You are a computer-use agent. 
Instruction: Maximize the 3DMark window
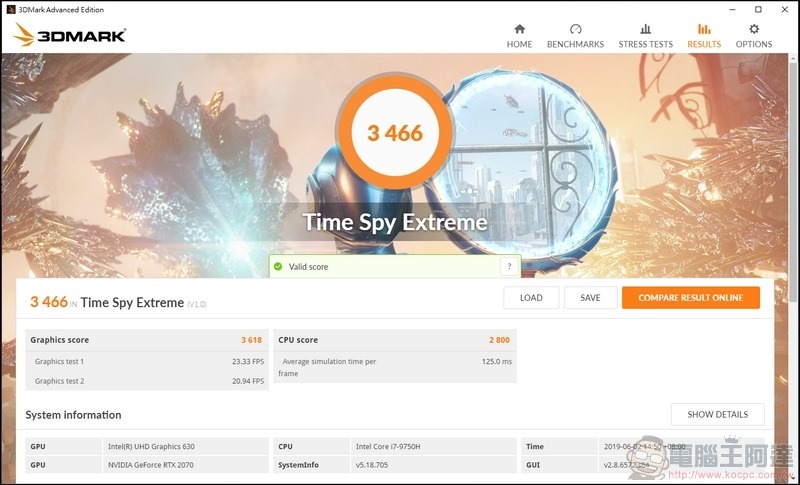[x=759, y=9]
